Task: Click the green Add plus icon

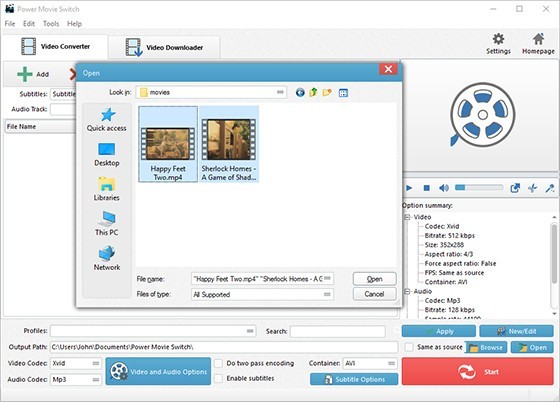Action: pos(25,74)
